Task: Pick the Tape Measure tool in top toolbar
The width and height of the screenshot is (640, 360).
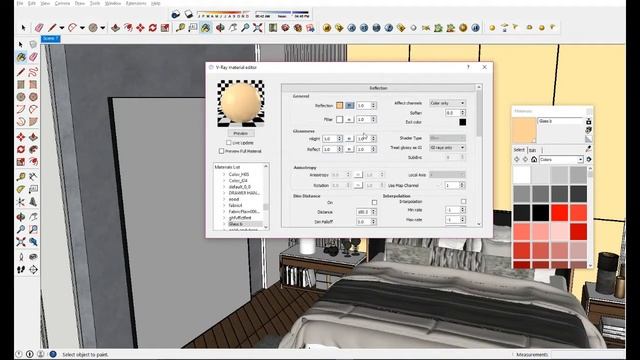Action: pyautogui.click(x=180, y=28)
